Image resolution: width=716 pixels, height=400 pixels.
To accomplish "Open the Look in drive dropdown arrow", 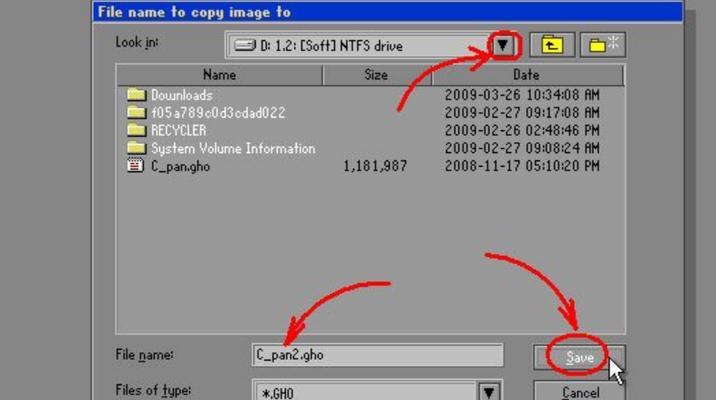I will coord(503,45).
